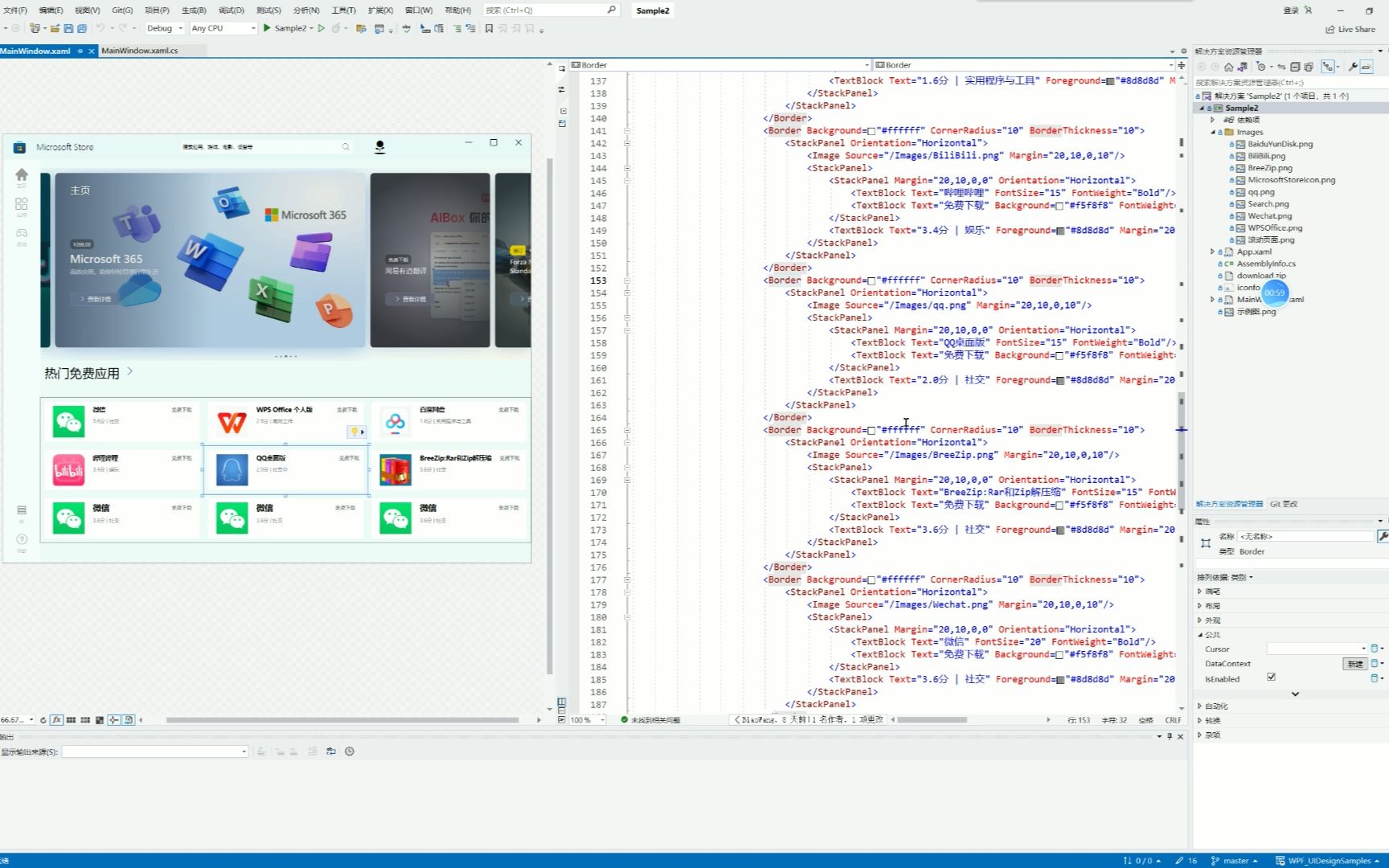Click the Home icon in Microsoft Store preview
This screenshot has height=868, width=1389.
22,174
